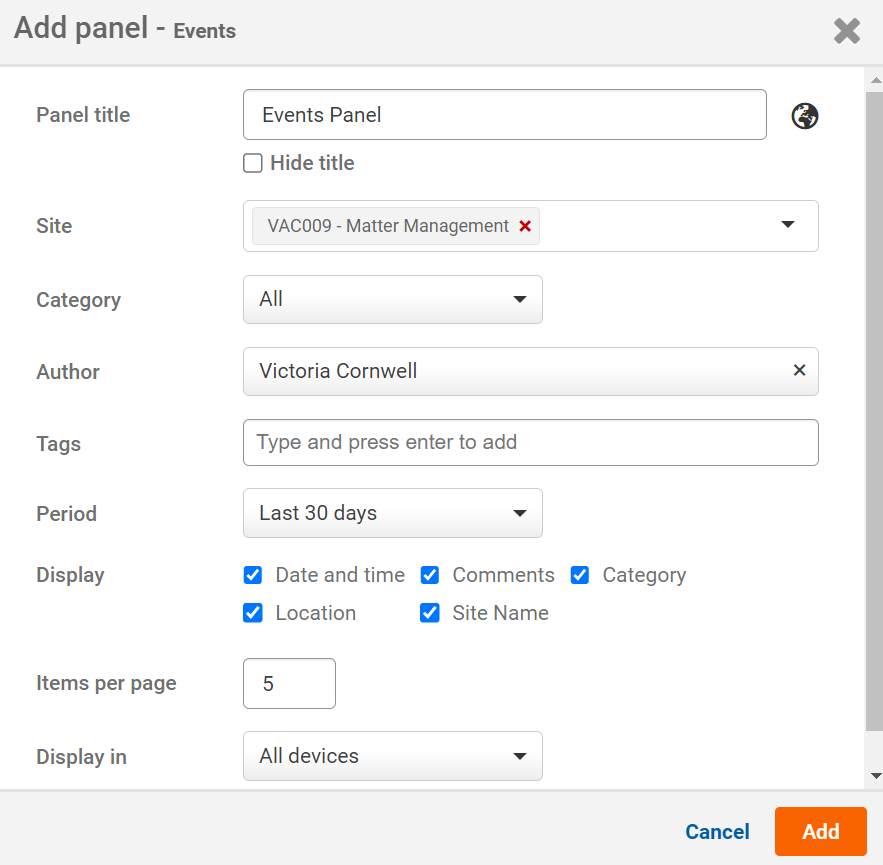Screen dimensions: 883x865
Task: Click the orange Add button
Action: tap(820, 831)
